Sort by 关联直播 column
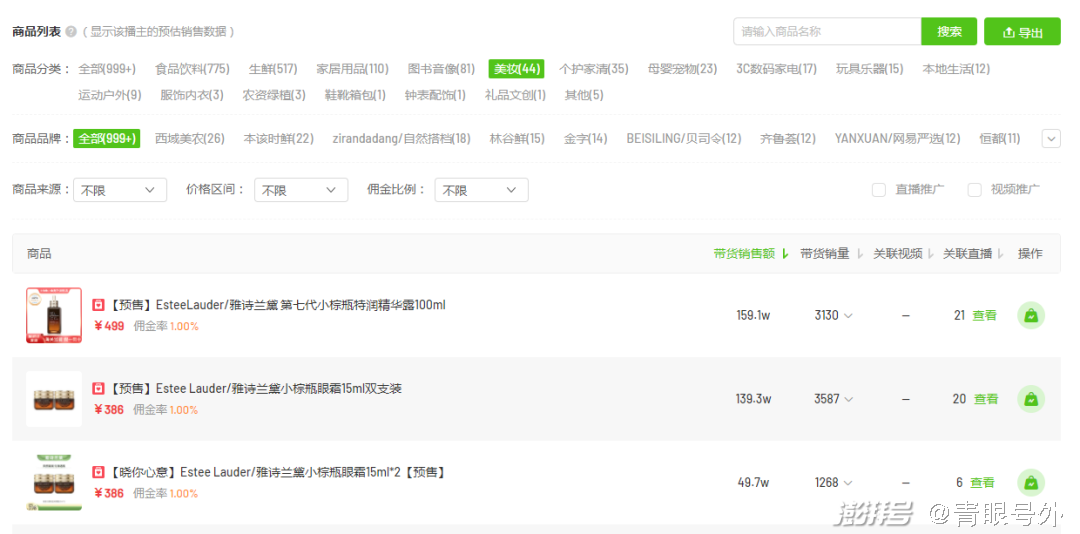Screen dimensions: 1080x534 pyautogui.click(x=973, y=254)
